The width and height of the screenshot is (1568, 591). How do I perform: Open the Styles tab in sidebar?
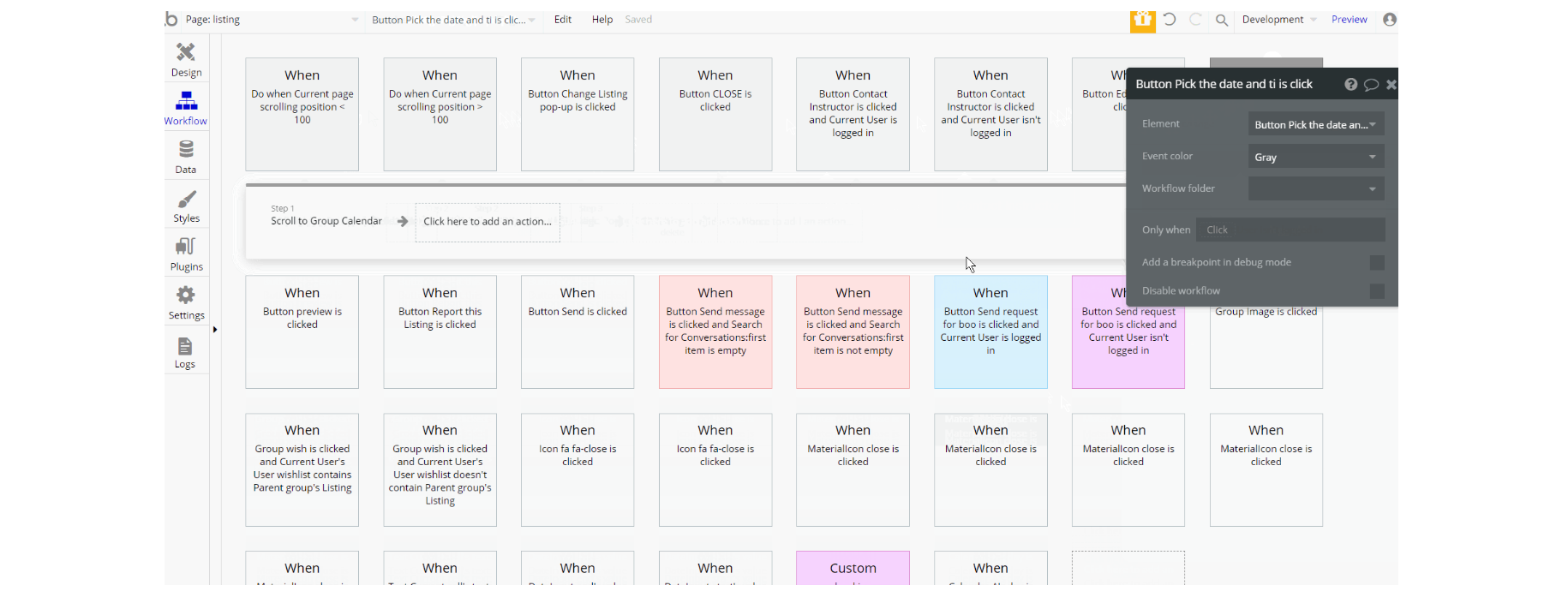pyautogui.click(x=186, y=206)
